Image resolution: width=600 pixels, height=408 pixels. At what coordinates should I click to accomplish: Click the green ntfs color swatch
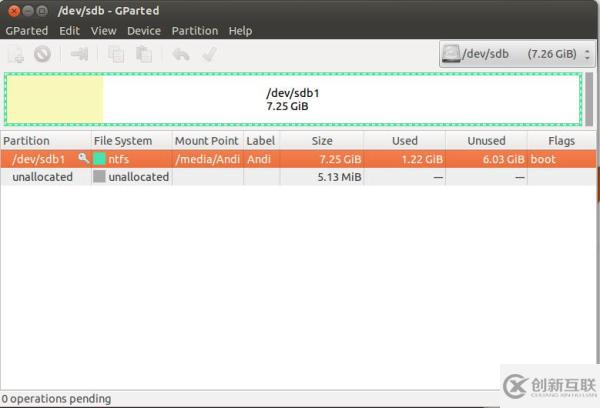click(99, 159)
